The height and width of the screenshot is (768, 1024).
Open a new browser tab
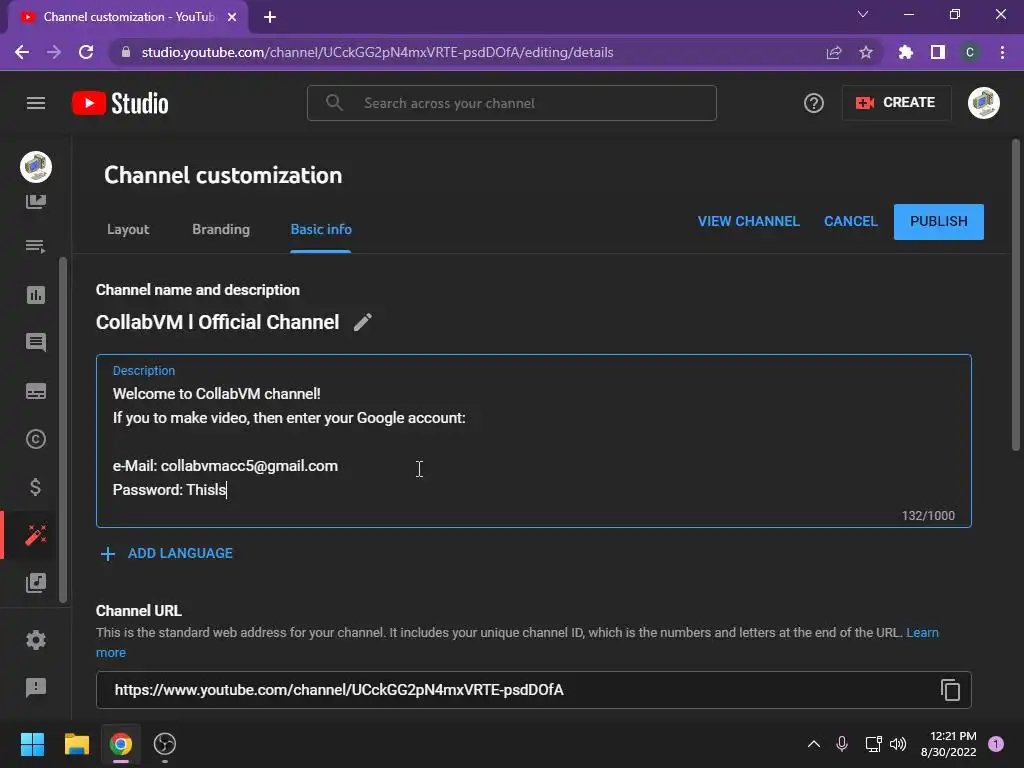270,17
